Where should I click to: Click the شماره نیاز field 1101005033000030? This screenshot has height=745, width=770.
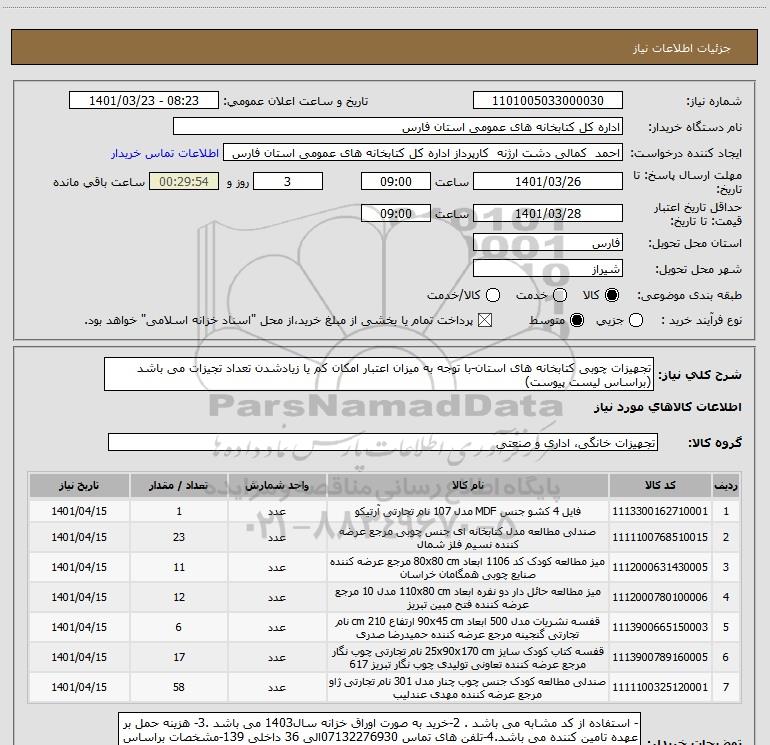click(548, 101)
